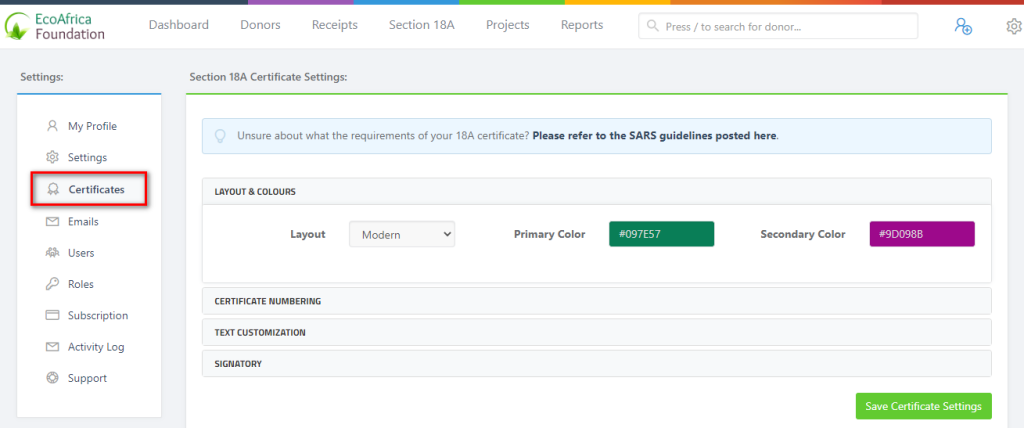Open the Section 18A menu
This screenshot has height=428, width=1024.
pos(421,25)
